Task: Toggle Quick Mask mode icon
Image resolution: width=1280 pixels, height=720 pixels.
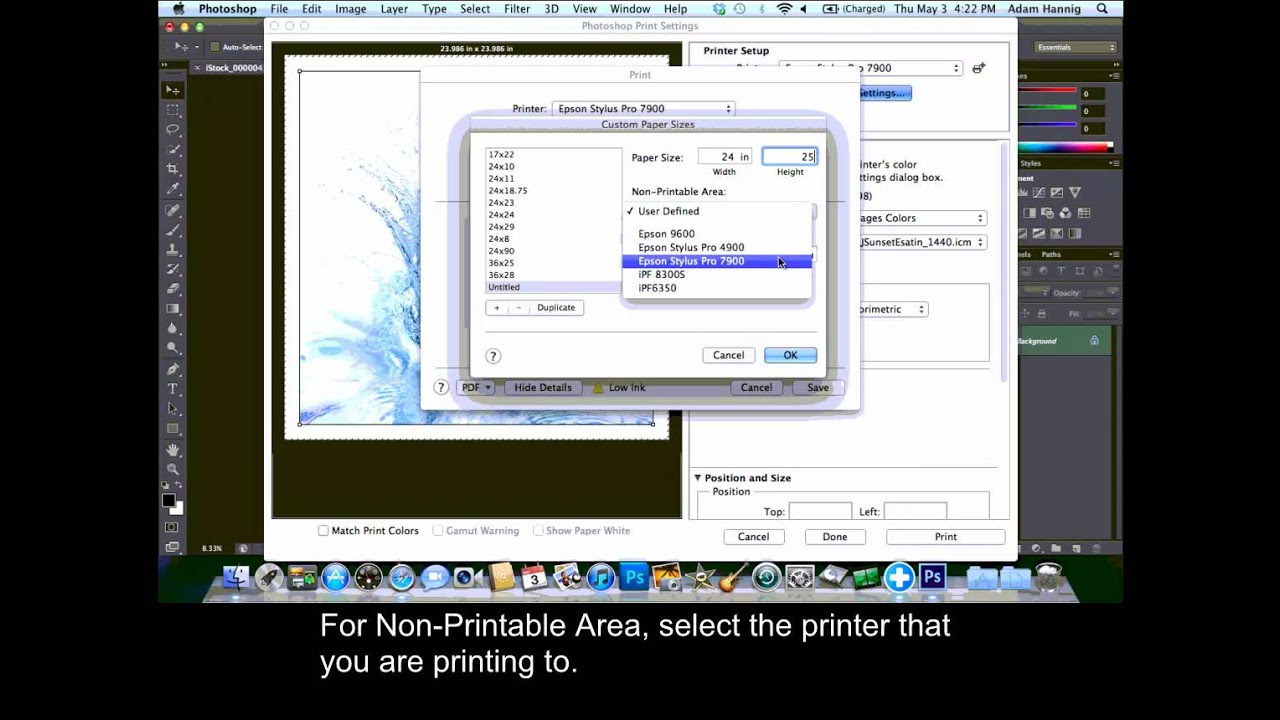Action: point(172,527)
